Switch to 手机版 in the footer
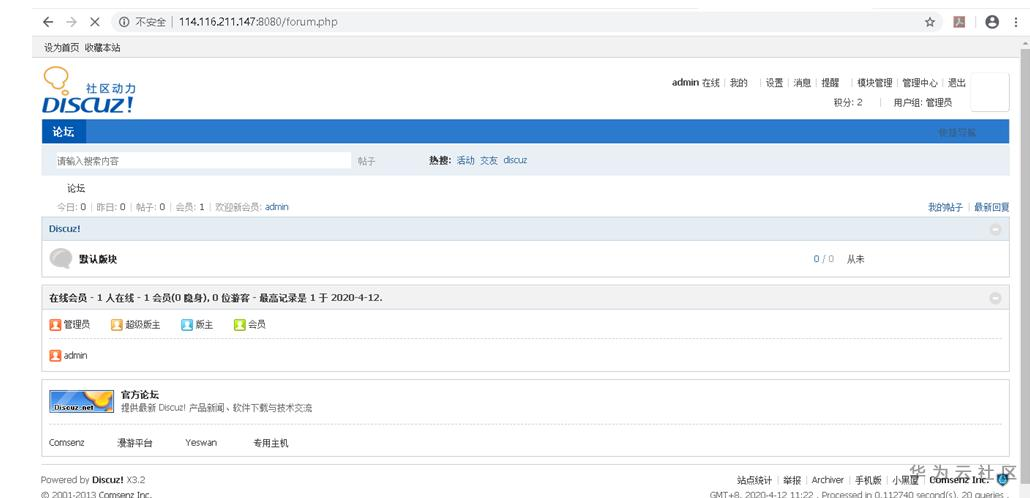The width and height of the screenshot is (1030, 498). click(x=868, y=480)
